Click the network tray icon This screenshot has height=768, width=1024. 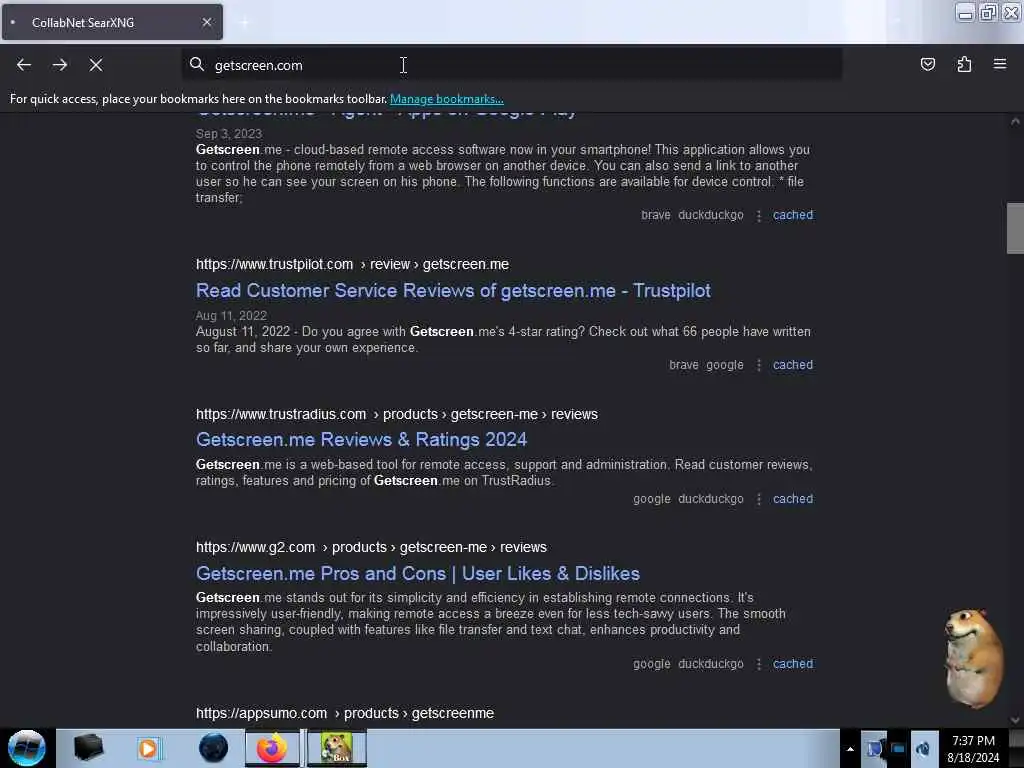[x=899, y=749]
